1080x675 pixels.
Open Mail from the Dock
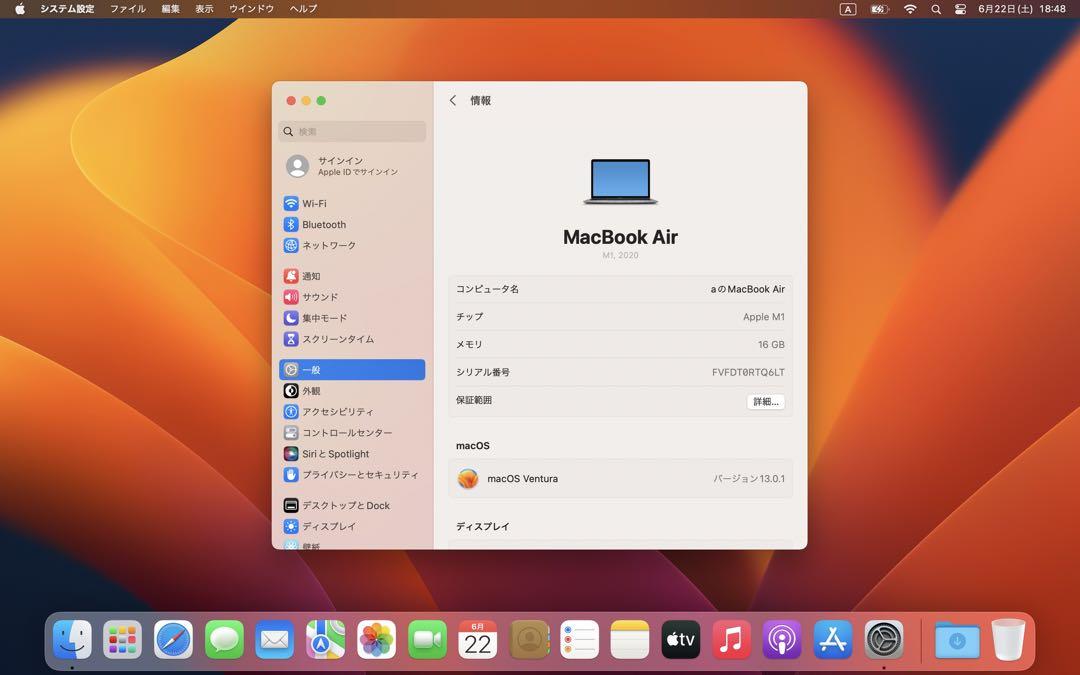(275, 640)
